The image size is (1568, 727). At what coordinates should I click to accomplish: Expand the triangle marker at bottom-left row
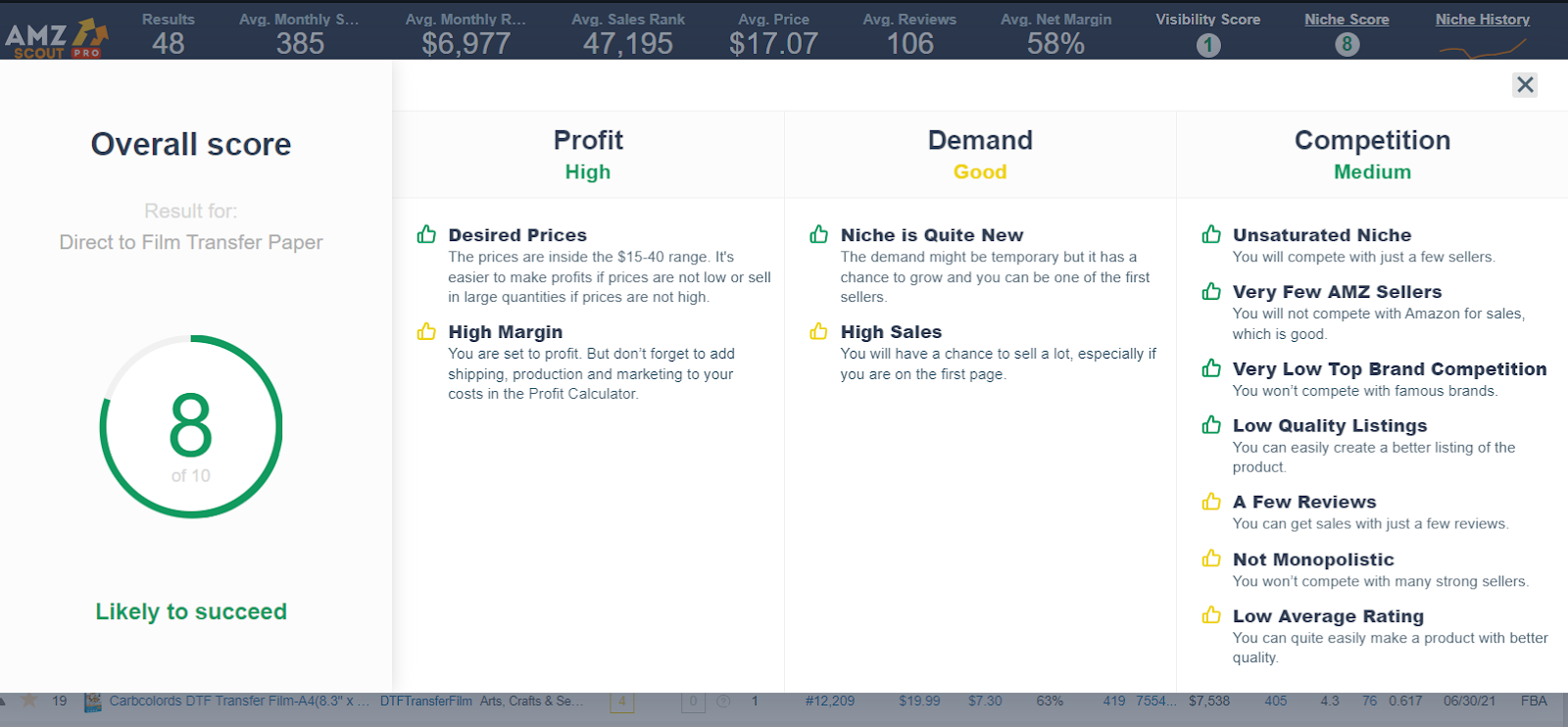point(5,702)
